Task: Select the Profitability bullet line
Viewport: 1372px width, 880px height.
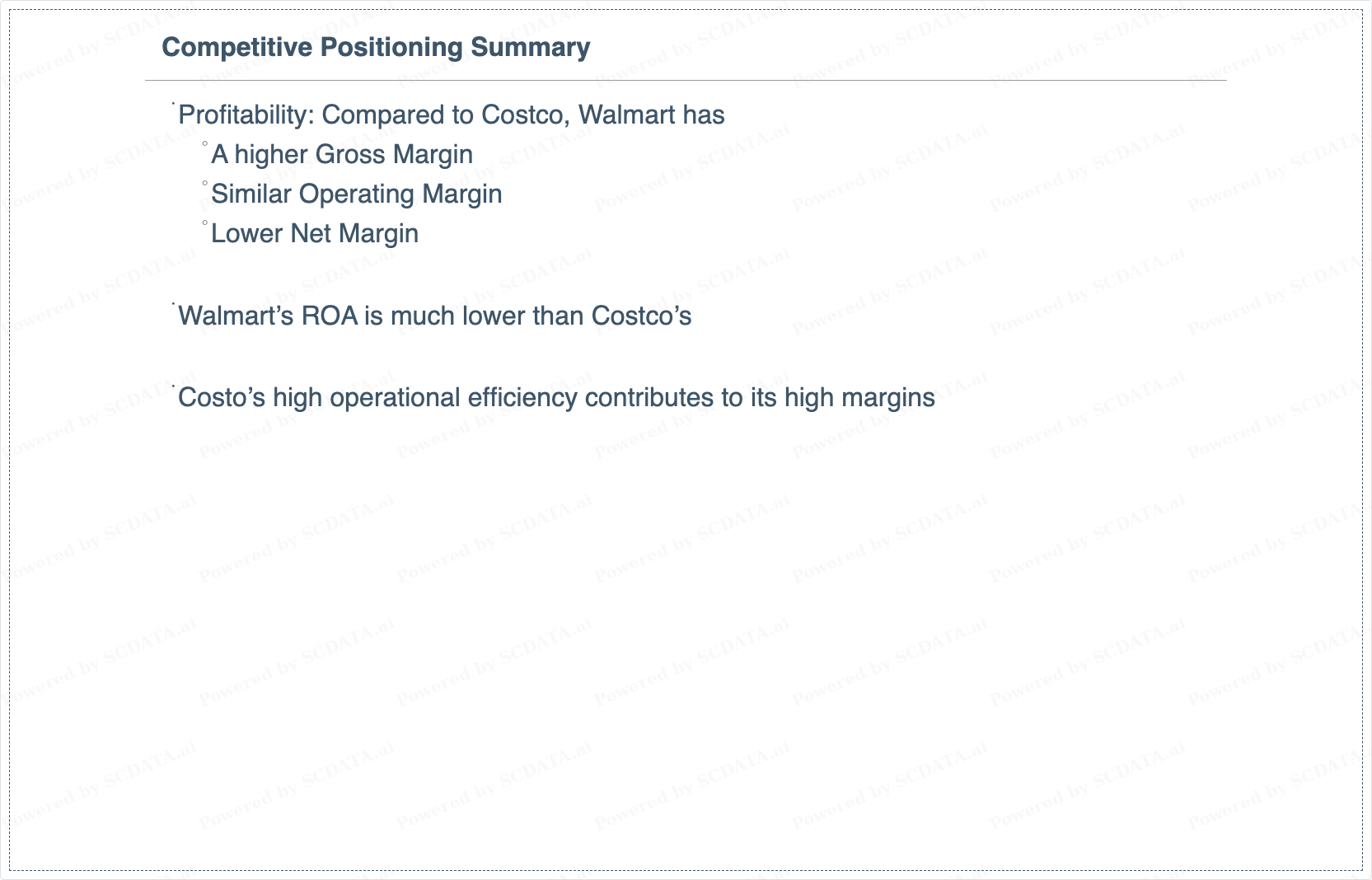Action: coord(452,115)
